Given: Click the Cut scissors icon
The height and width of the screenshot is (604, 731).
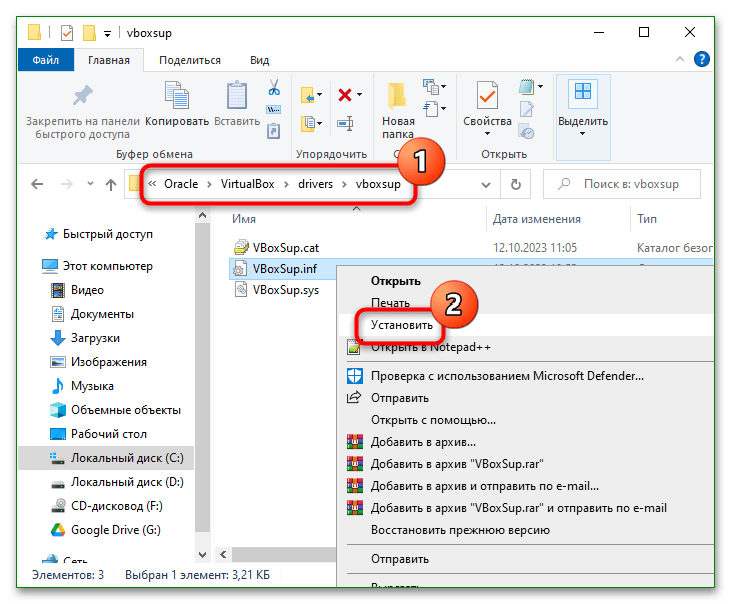Looking at the screenshot, I should click(x=274, y=87).
